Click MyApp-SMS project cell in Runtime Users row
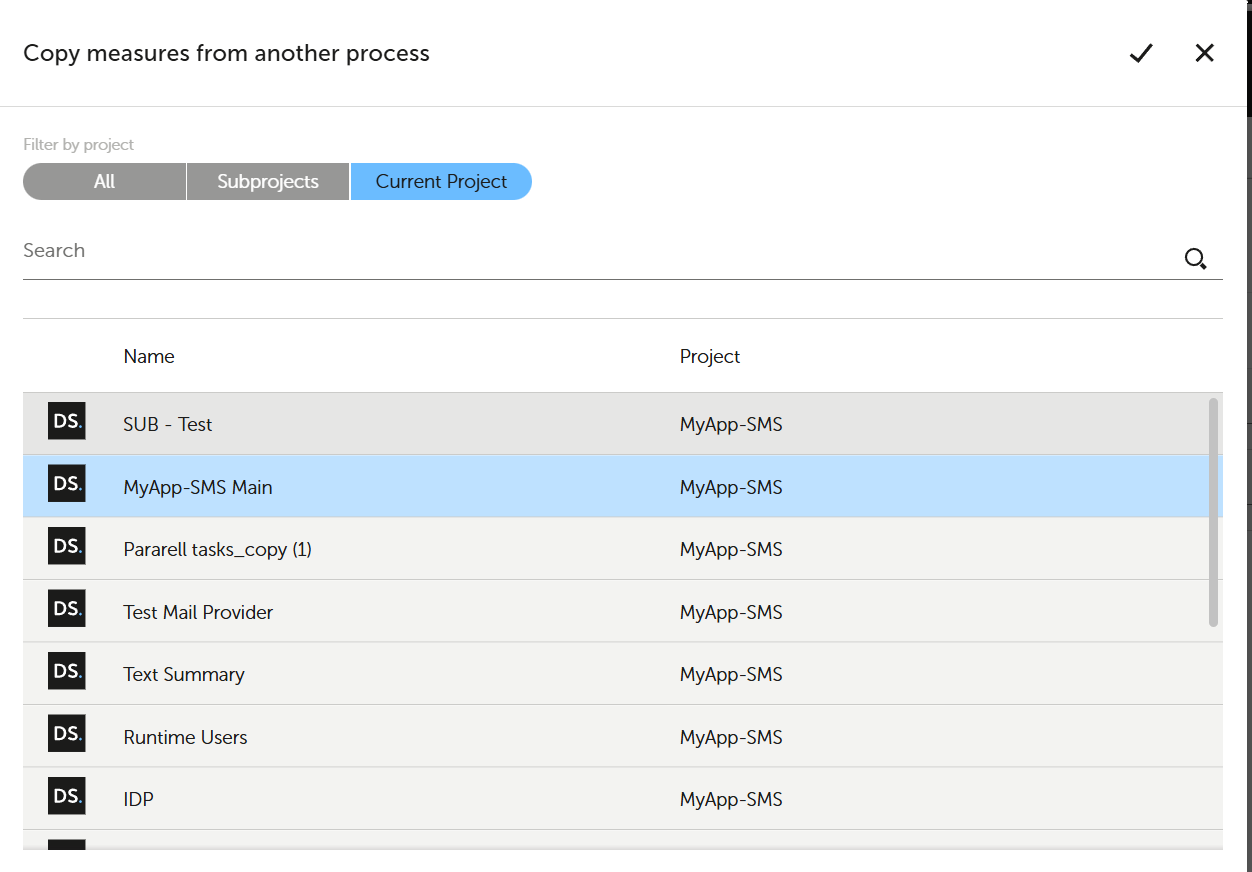 coord(731,737)
